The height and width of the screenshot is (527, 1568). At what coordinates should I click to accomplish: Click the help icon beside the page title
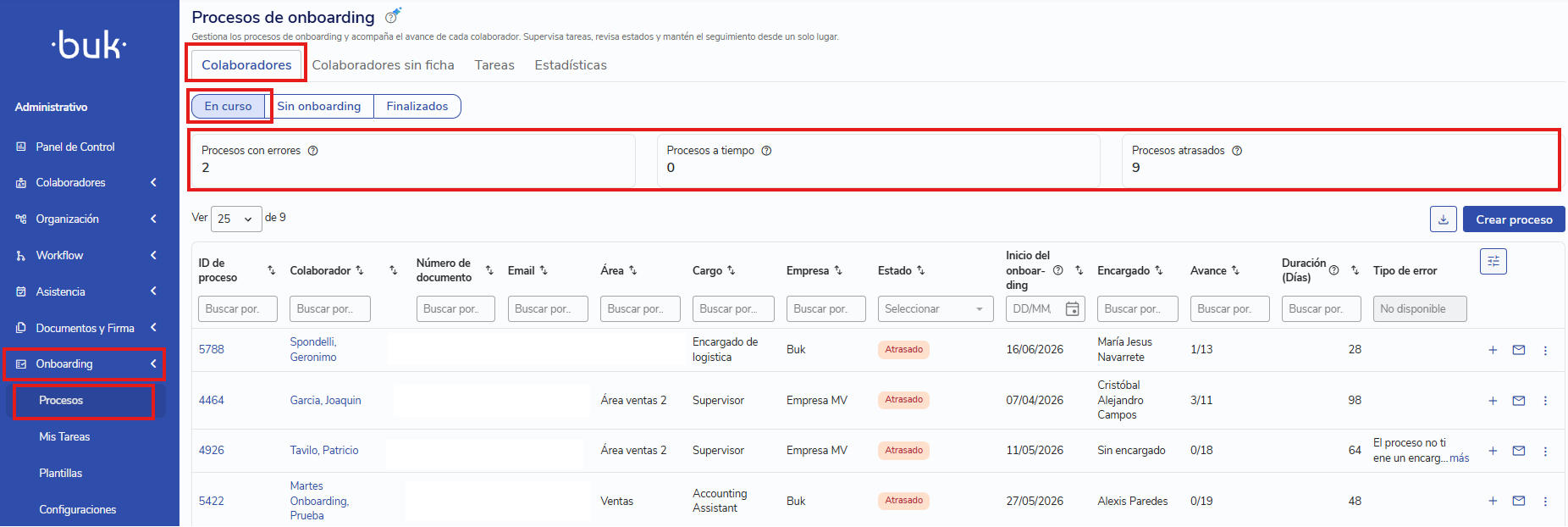pos(393,16)
